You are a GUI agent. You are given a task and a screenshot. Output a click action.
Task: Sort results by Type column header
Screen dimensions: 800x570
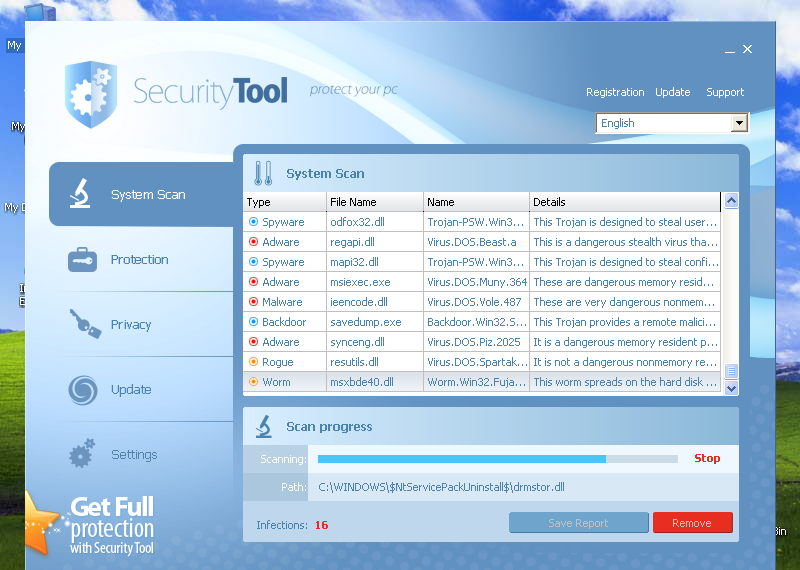pyautogui.click(x=285, y=202)
